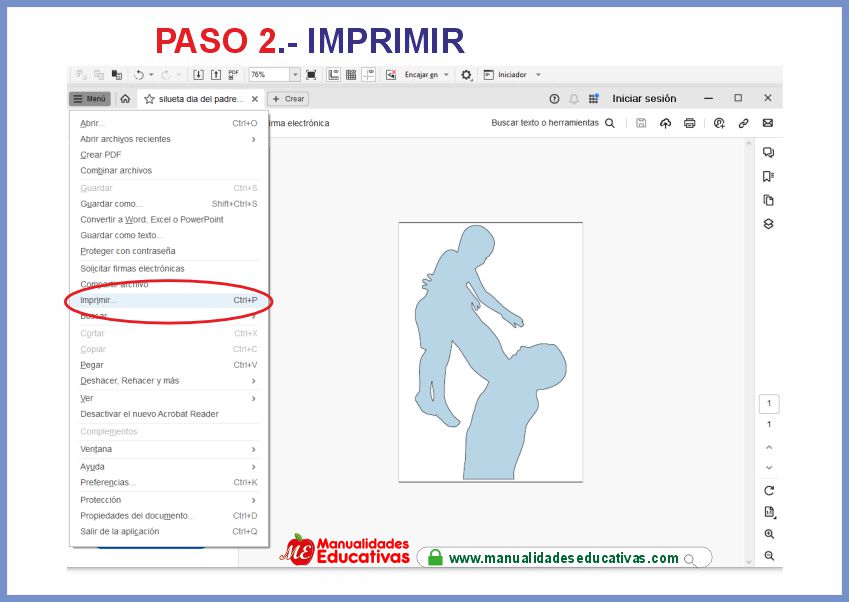Open the layers panel icon
Viewport: 849px width, 602px height.
pyautogui.click(x=768, y=224)
